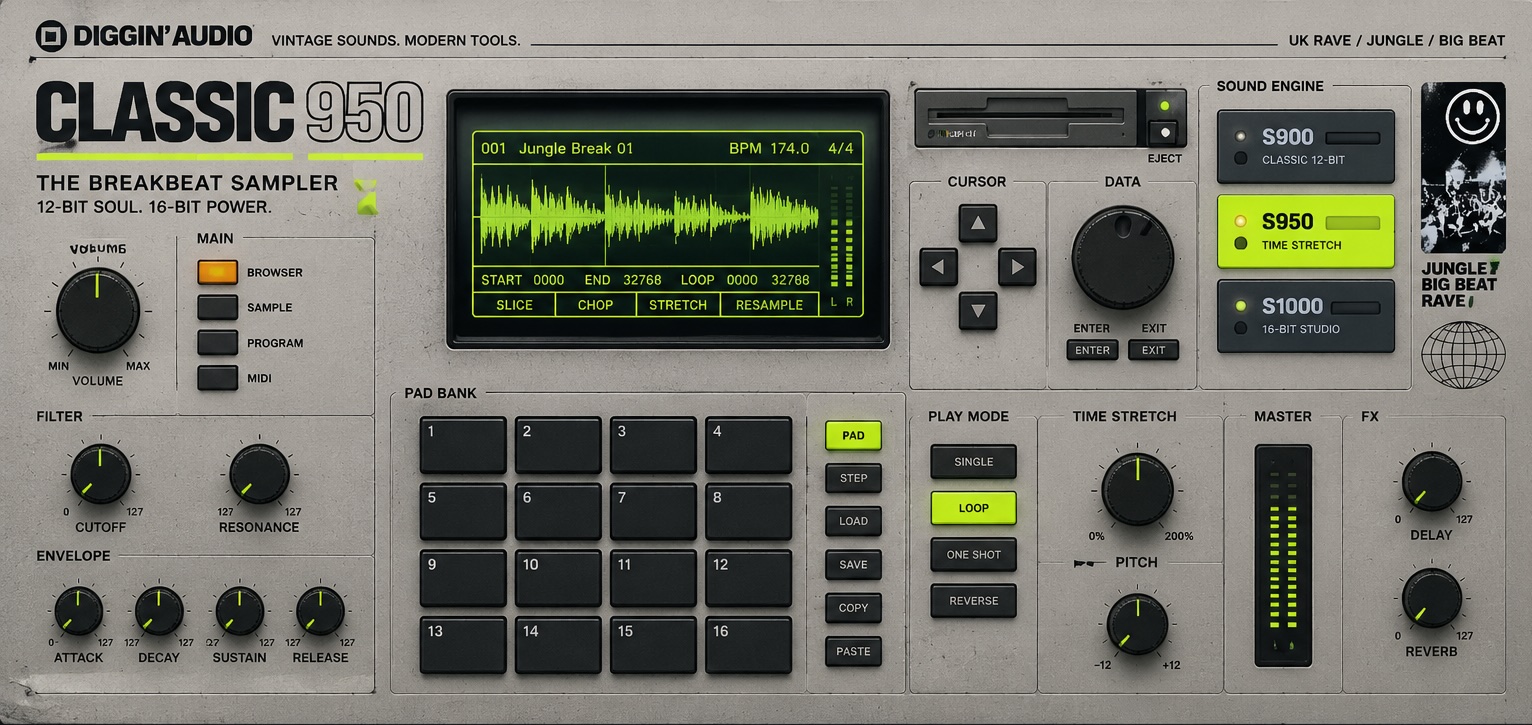Enable Reverse play mode
Image resolution: width=1532 pixels, height=725 pixels.
973,601
